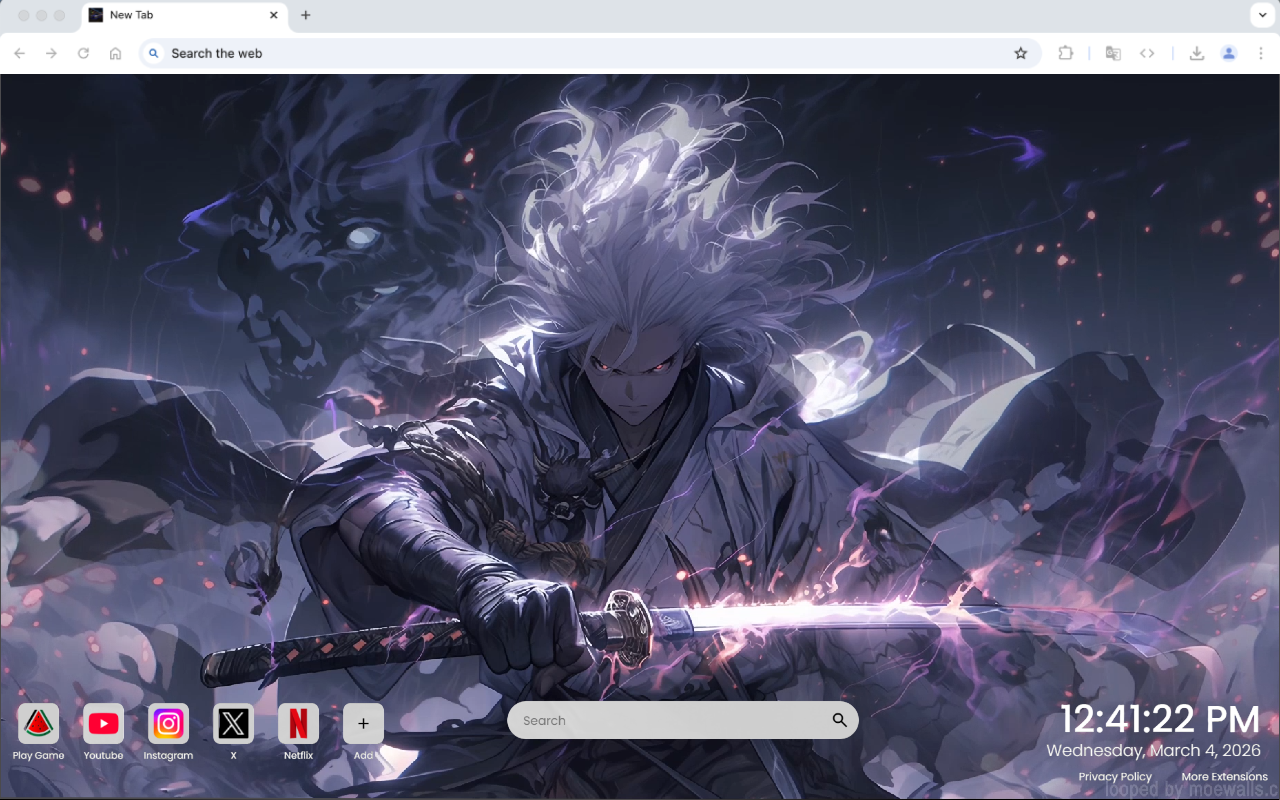Viewport: 1280px width, 800px height.
Task: Open the X shortcut icon
Action: (x=233, y=723)
